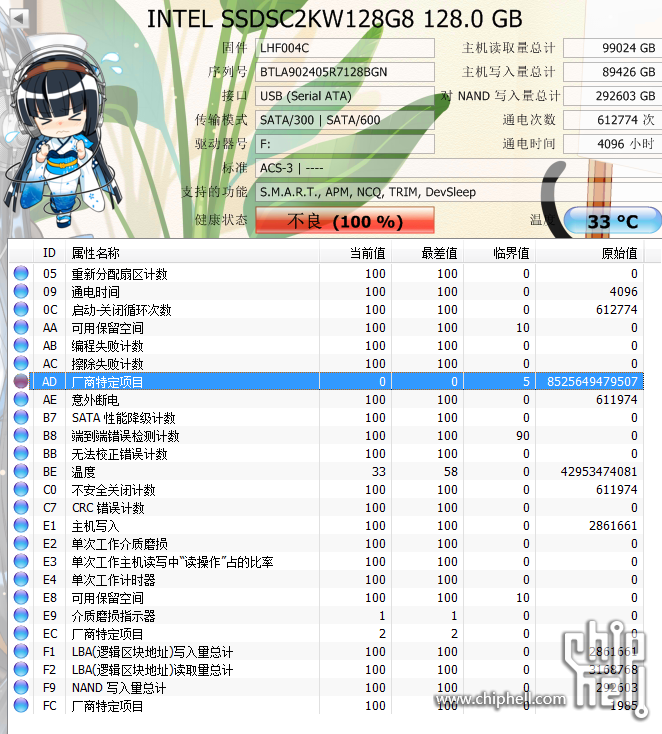Click the standard field ACS-3
The image size is (662, 734).
(x=458, y=168)
